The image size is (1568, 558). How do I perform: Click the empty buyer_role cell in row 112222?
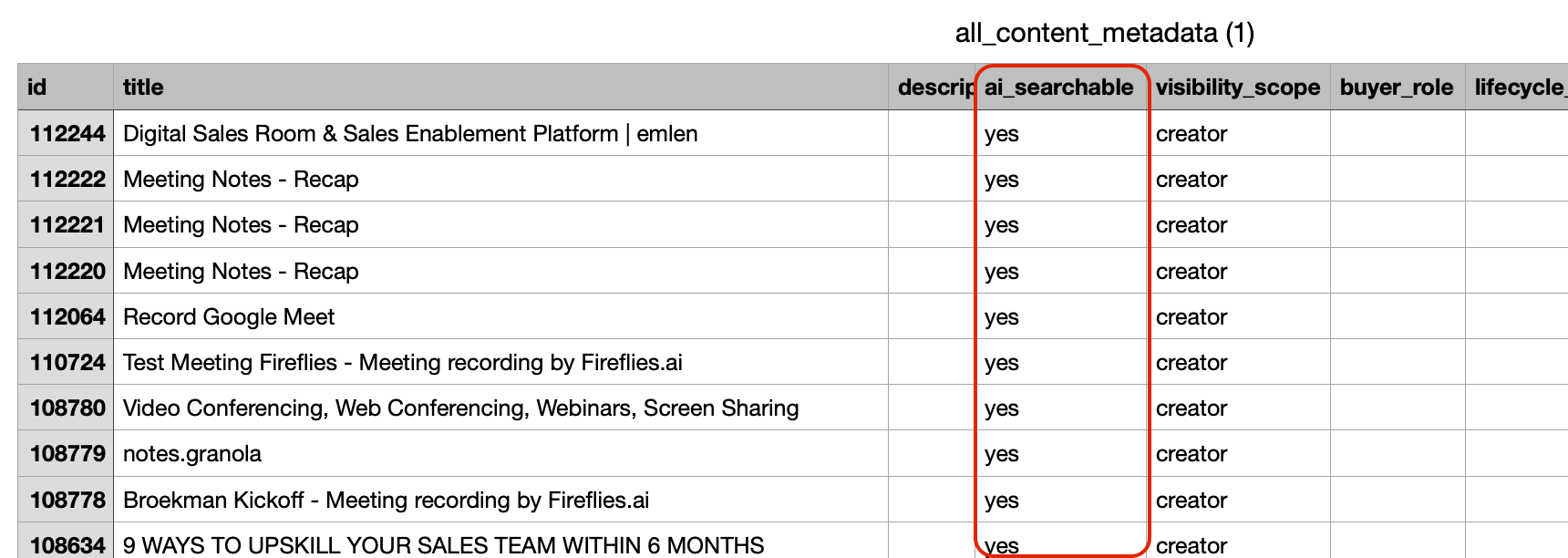1397,180
